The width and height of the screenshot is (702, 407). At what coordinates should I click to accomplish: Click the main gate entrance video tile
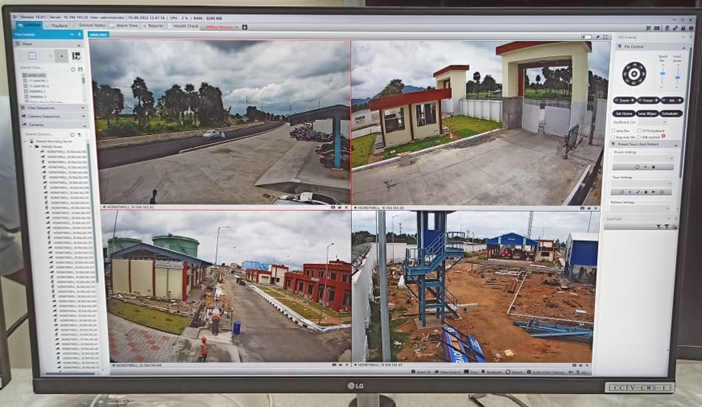[480, 123]
